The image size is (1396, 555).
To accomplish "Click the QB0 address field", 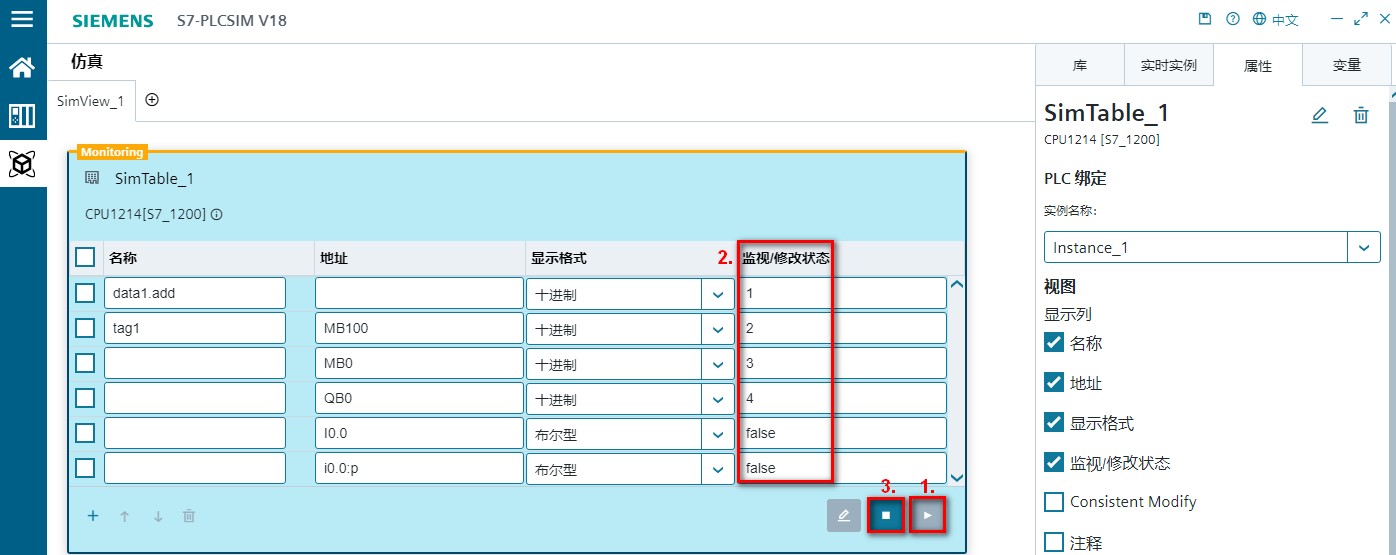I will [419, 399].
